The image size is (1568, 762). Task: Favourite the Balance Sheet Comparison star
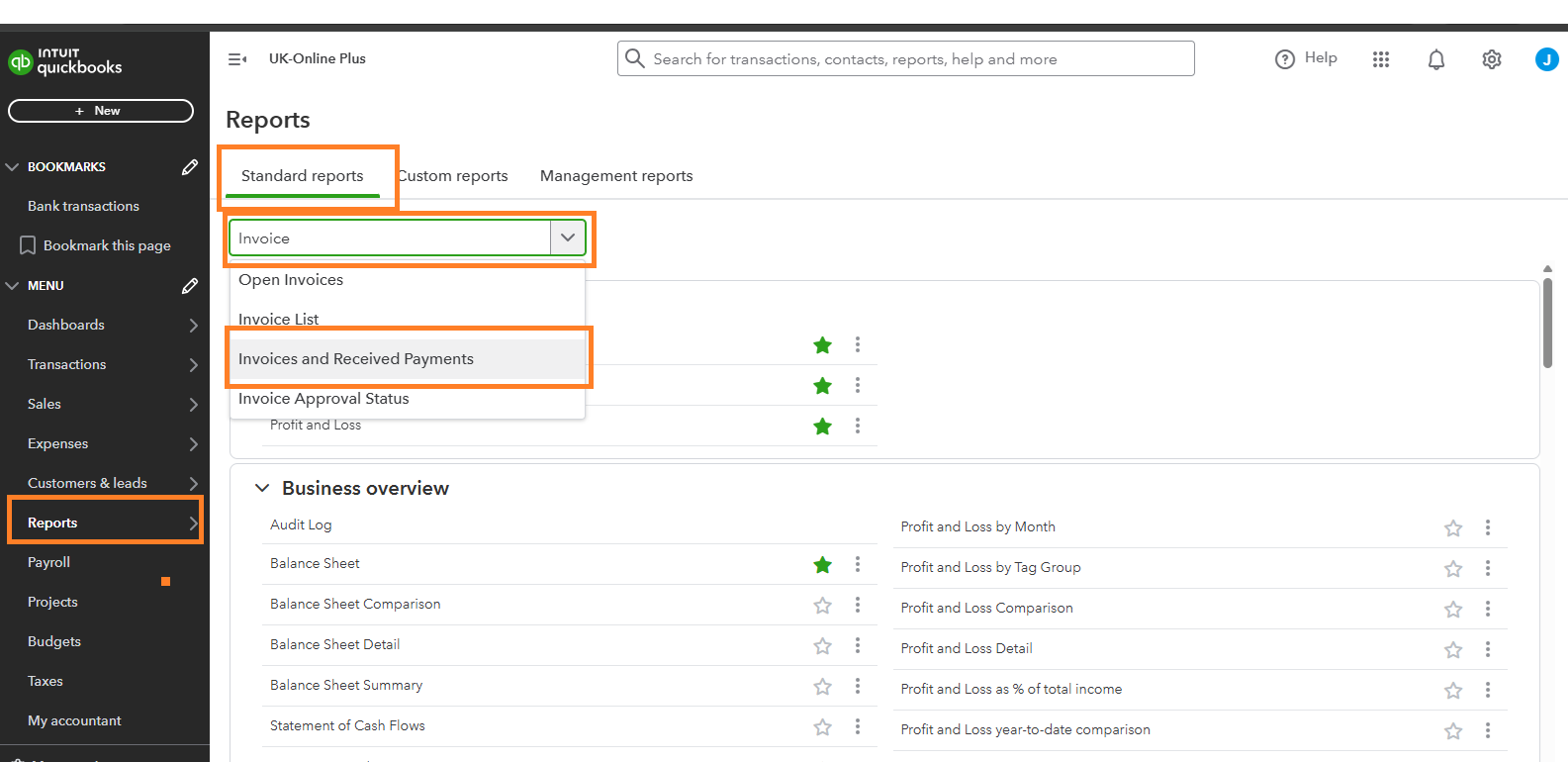tap(822, 605)
